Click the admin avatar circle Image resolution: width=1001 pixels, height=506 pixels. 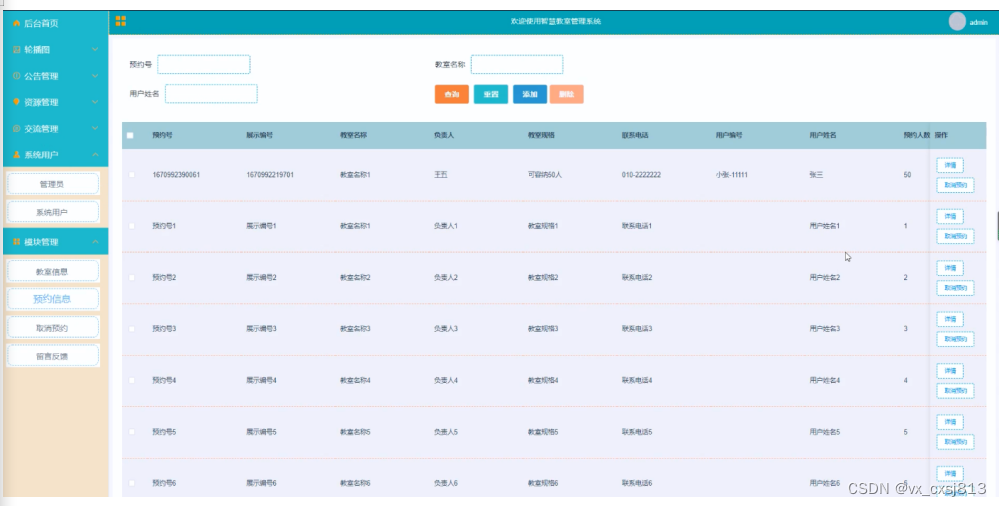[x=957, y=22]
